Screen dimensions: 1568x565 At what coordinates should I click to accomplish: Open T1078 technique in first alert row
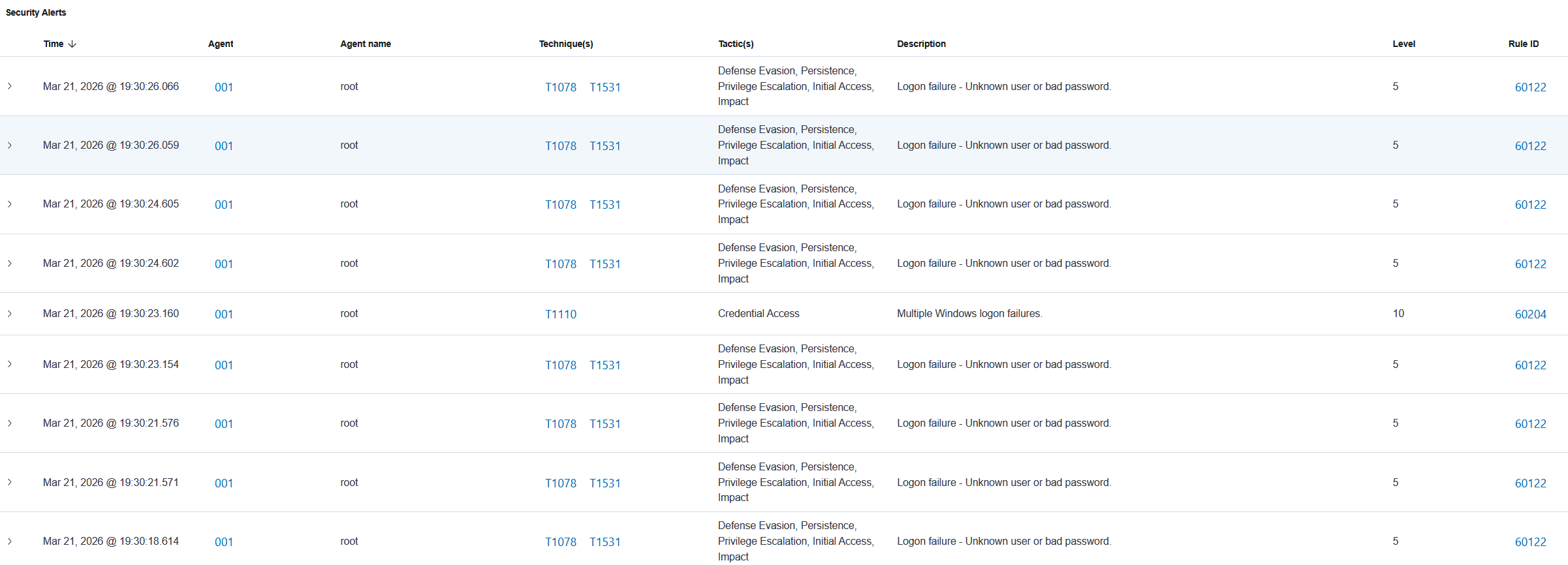tap(561, 87)
